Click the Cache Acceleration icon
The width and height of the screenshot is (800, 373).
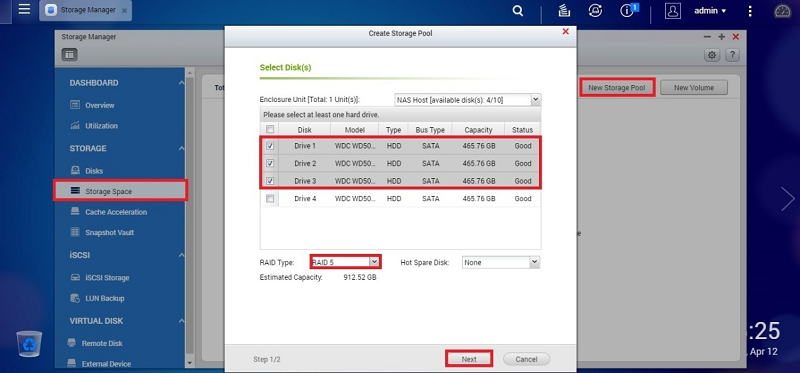(x=75, y=212)
